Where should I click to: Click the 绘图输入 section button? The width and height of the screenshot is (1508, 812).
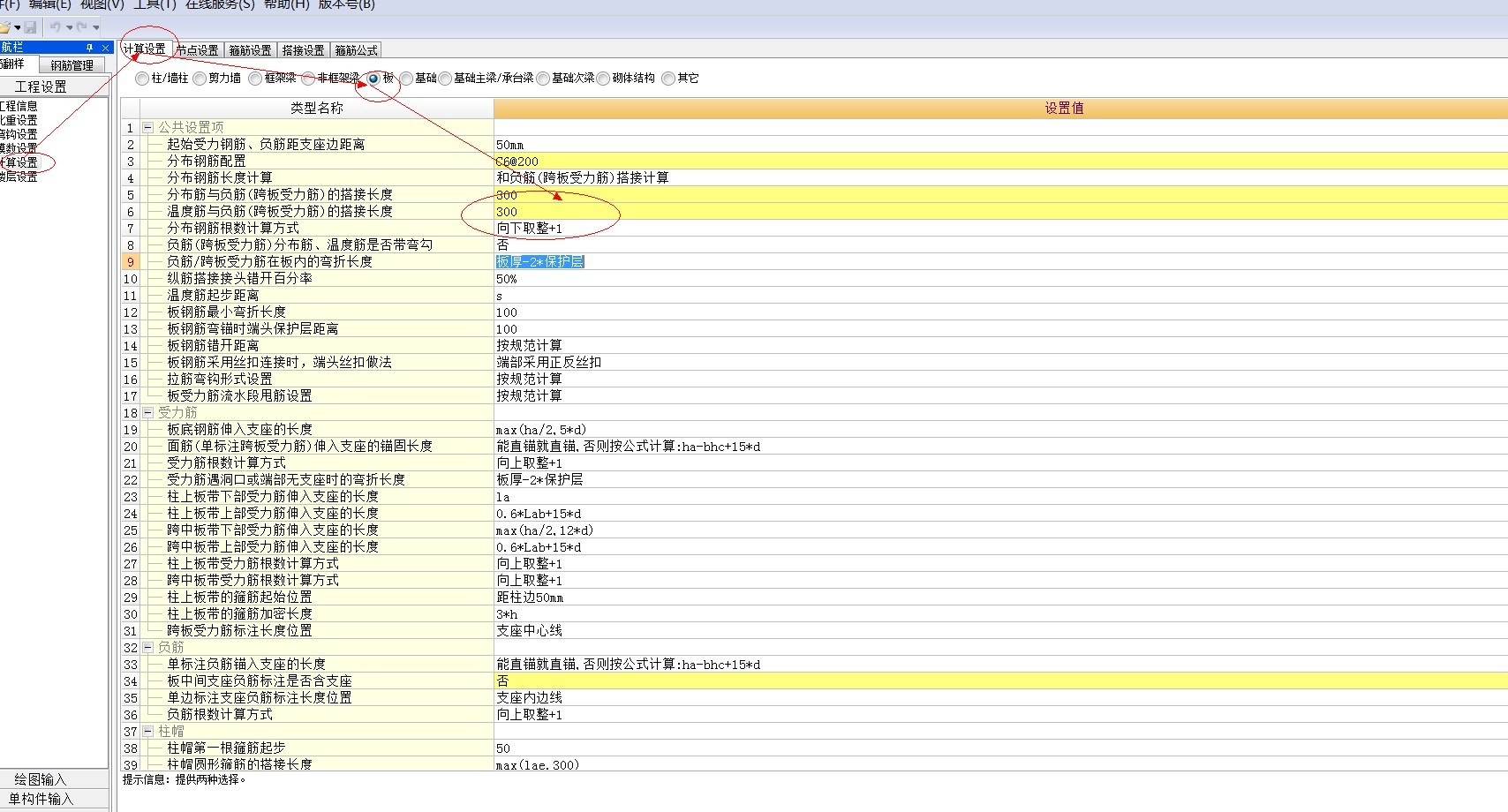[x=53, y=779]
